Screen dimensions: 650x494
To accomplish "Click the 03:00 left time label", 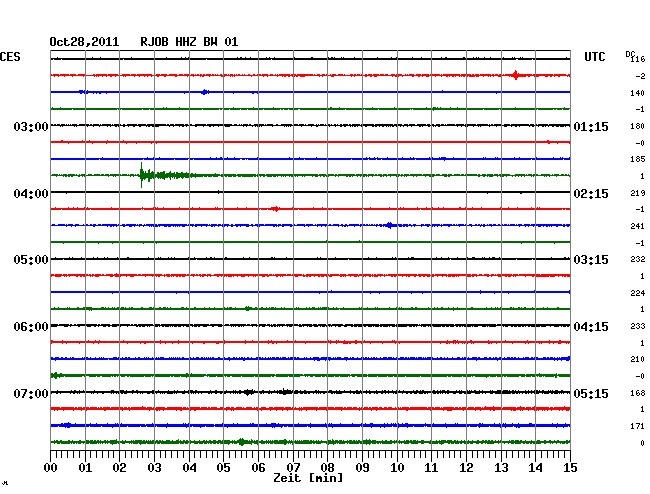I will (31, 127).
